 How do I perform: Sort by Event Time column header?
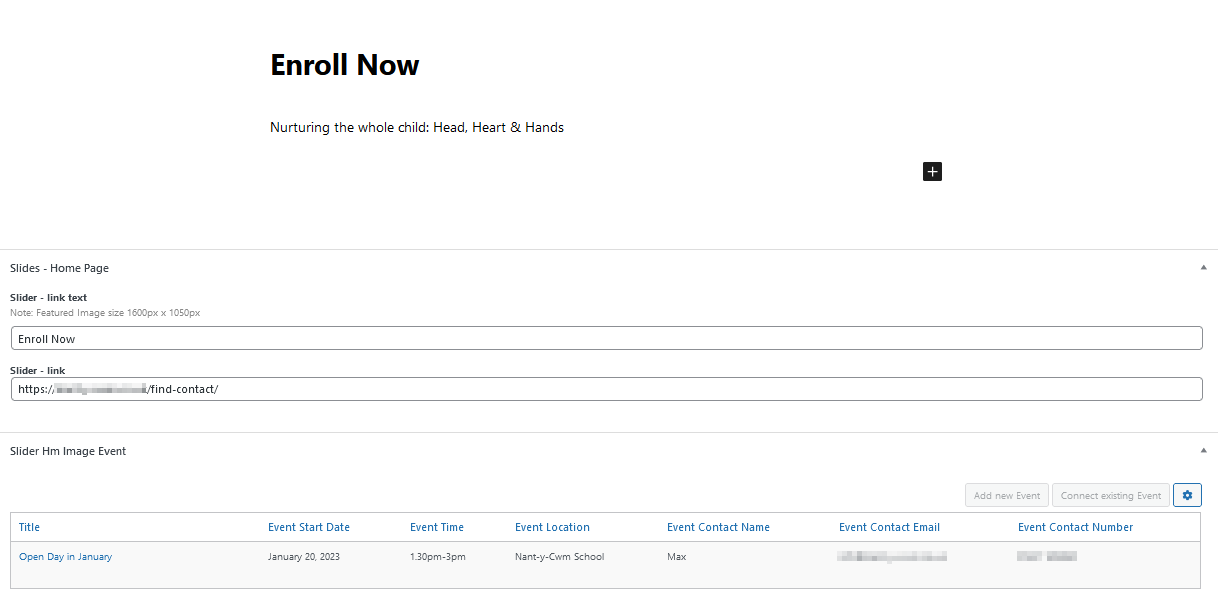click(437, 527)
